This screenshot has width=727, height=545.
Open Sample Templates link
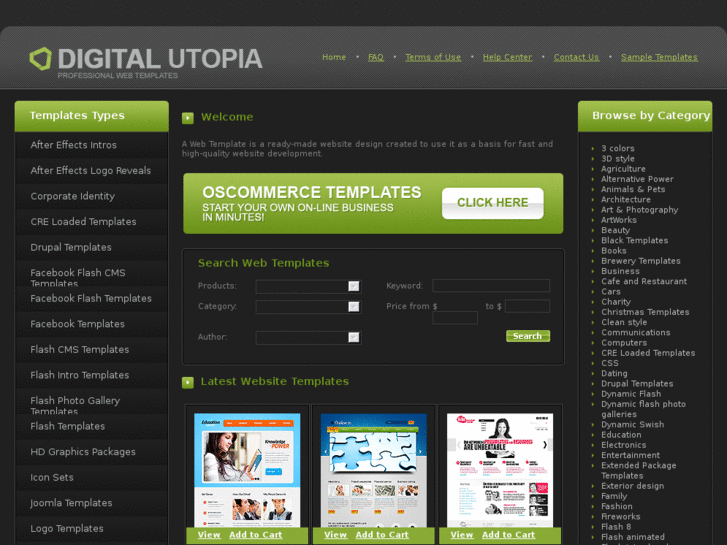(659, 57)
